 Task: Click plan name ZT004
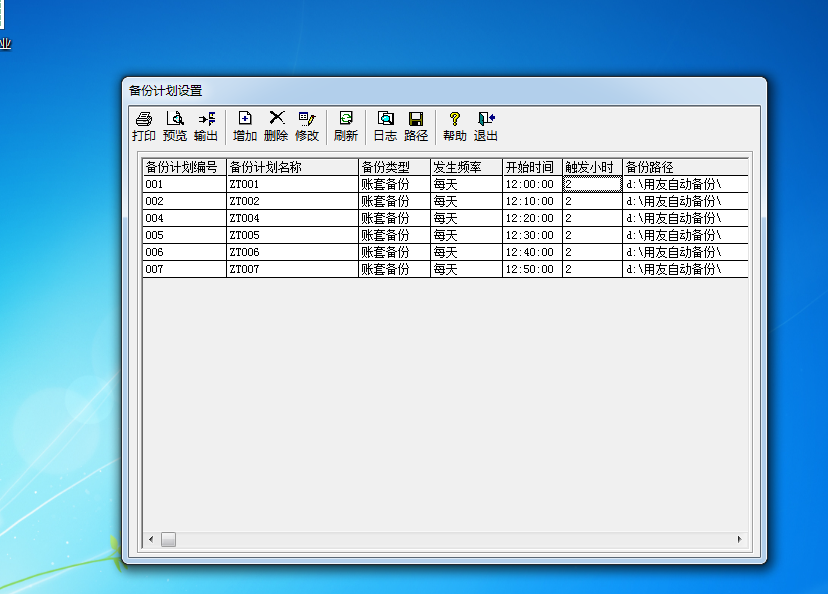coord(293,218)
